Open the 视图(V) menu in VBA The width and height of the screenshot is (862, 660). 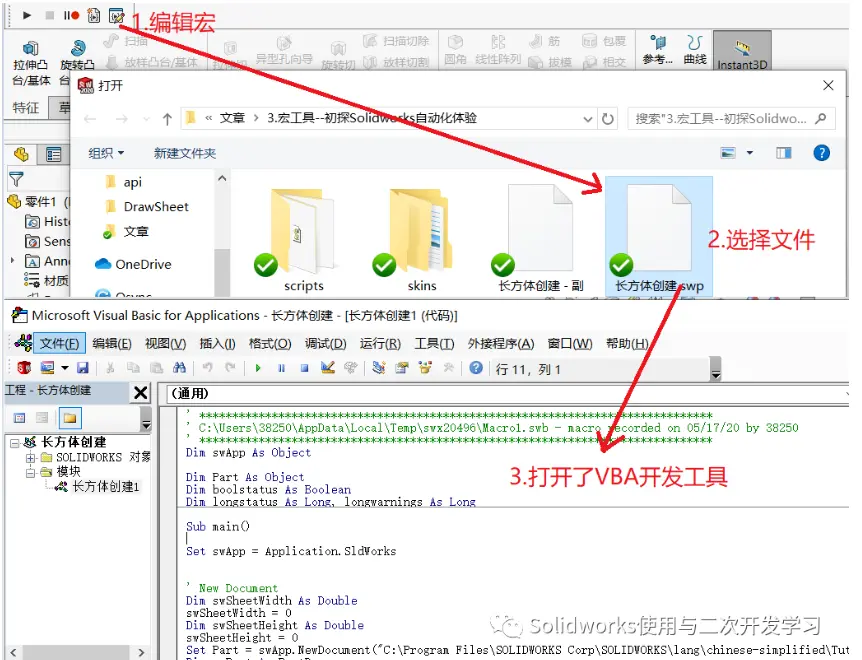tap(165, 343)
